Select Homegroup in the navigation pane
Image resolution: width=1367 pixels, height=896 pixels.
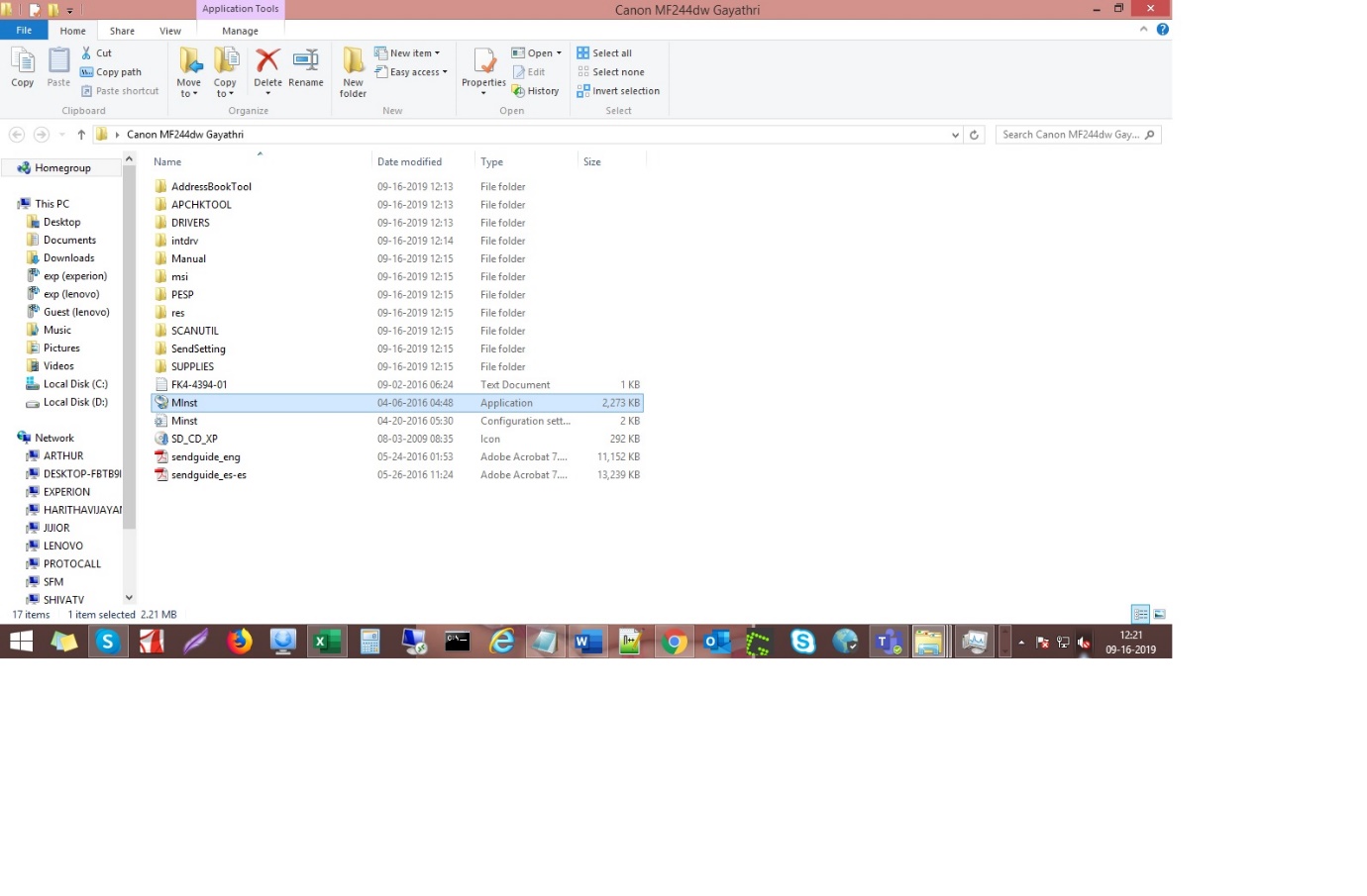[x=62, y=168]
